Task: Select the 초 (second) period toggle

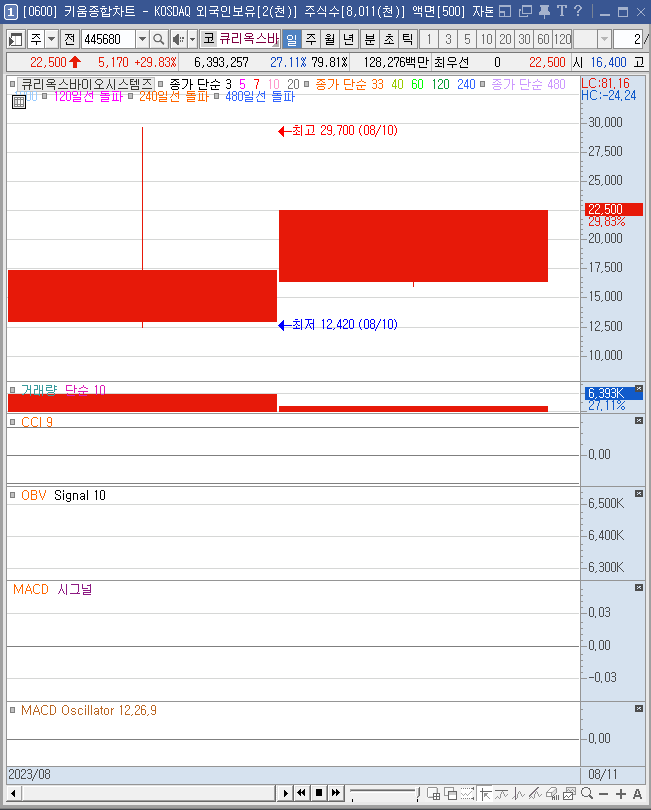Action: coord(389,39)
